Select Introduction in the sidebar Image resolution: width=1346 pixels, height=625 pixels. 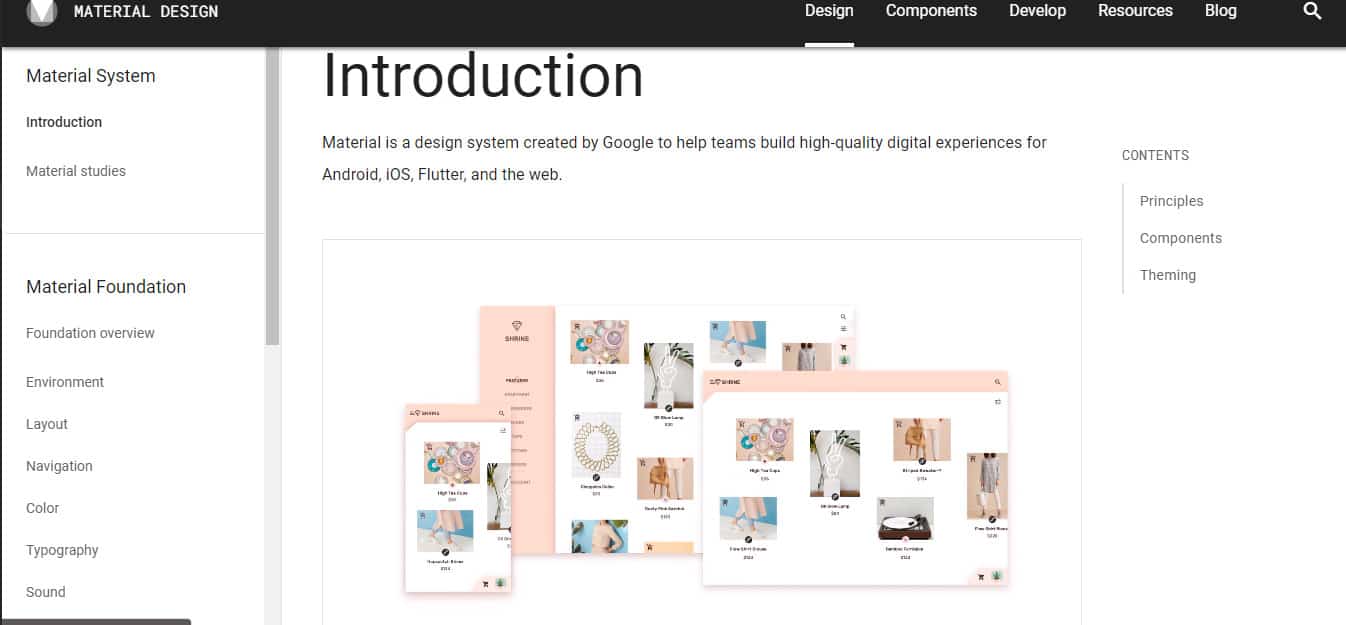pos(64,121)
